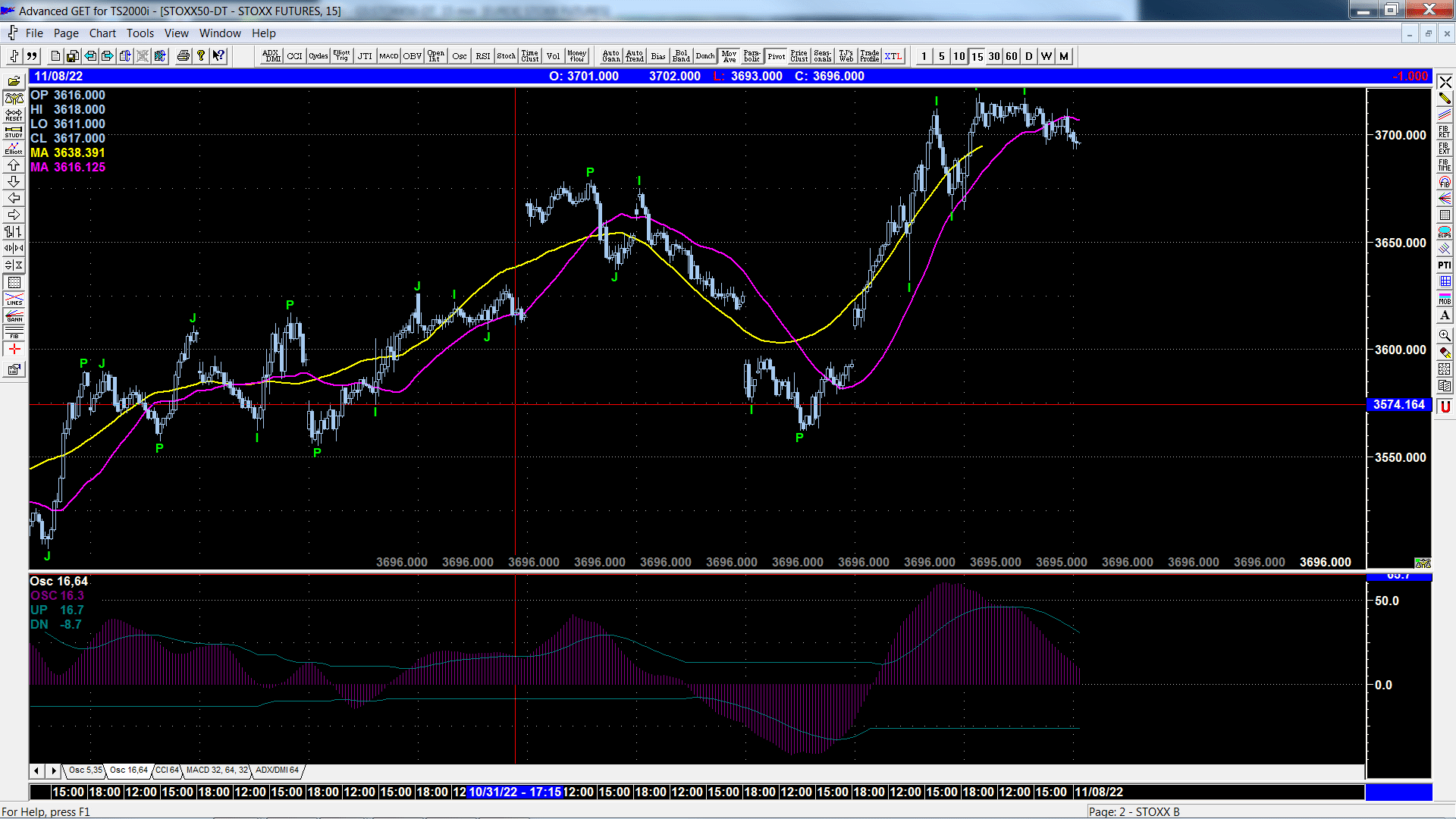The height and width of the screenshot is (819, 1456).
Task: Select the 15 minute timeframe button
Action: click(977, 56)
